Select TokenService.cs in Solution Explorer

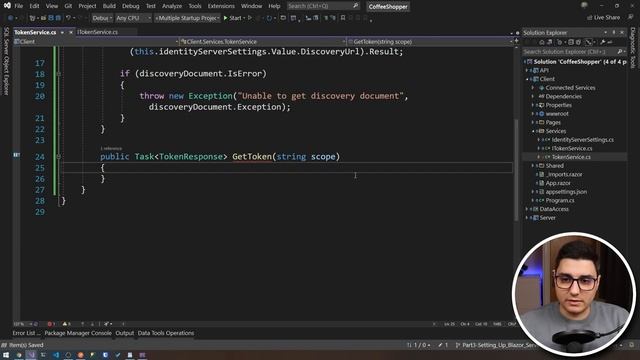(x=571, y=157)
